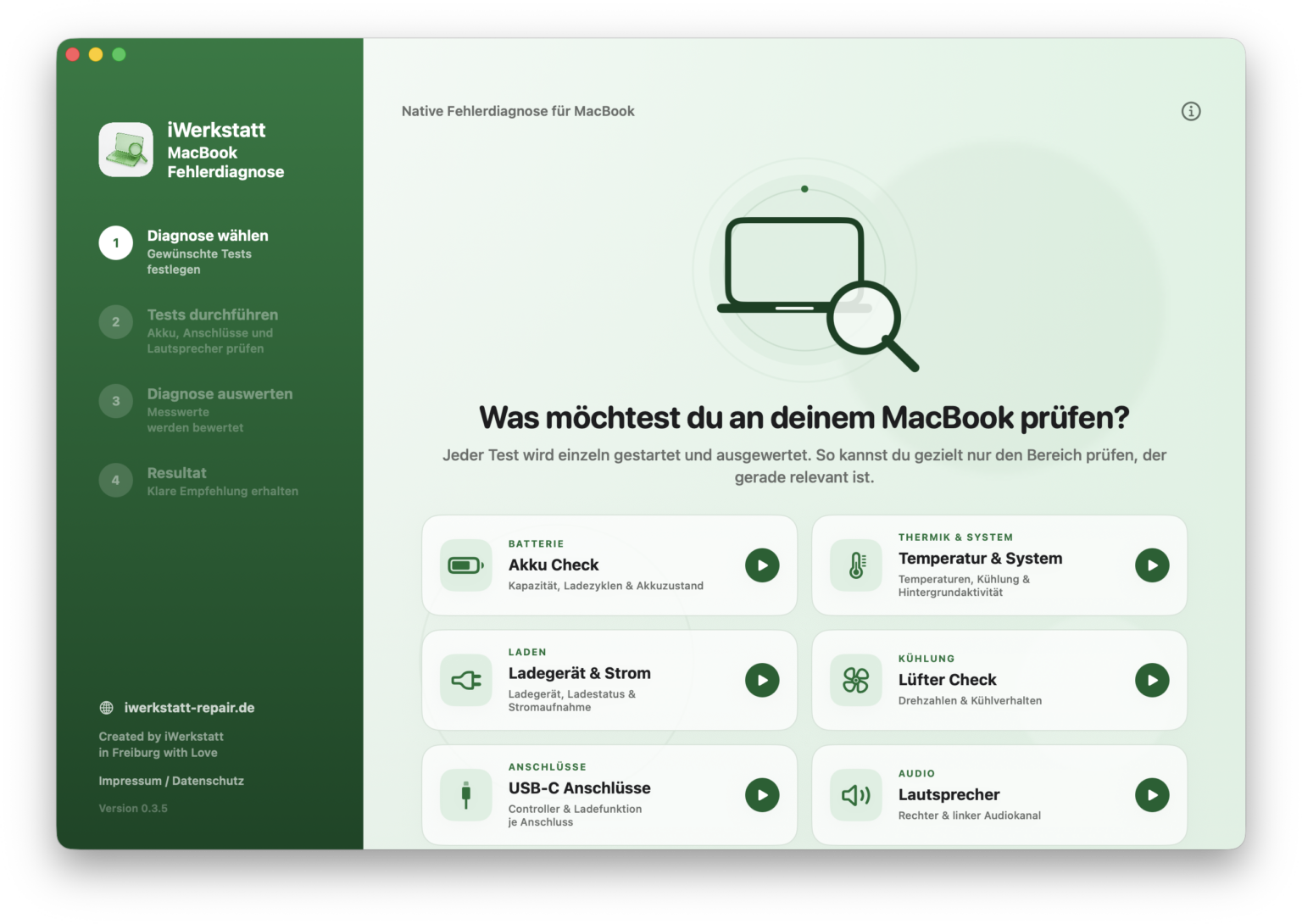
Task: Click the step number 3 circle
Action: [116, 401]
